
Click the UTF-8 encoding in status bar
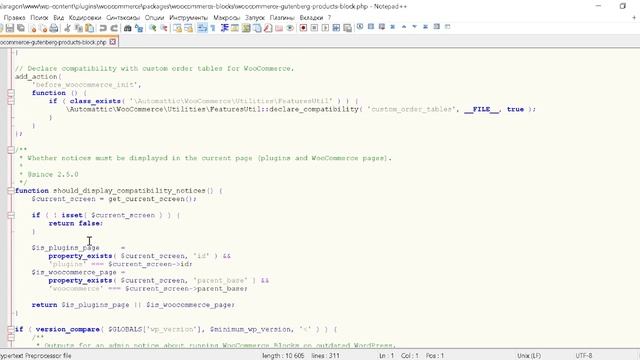[x=584, y=356]
